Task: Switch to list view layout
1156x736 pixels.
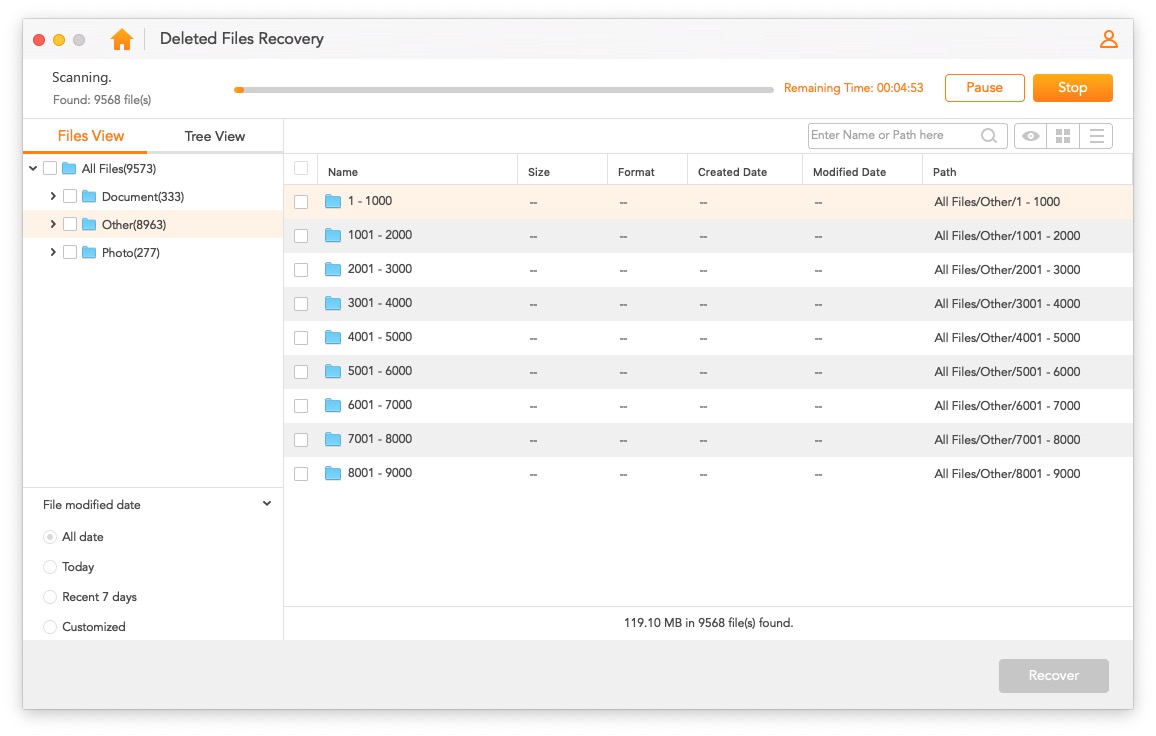Action: click(x=1096, y=136)
